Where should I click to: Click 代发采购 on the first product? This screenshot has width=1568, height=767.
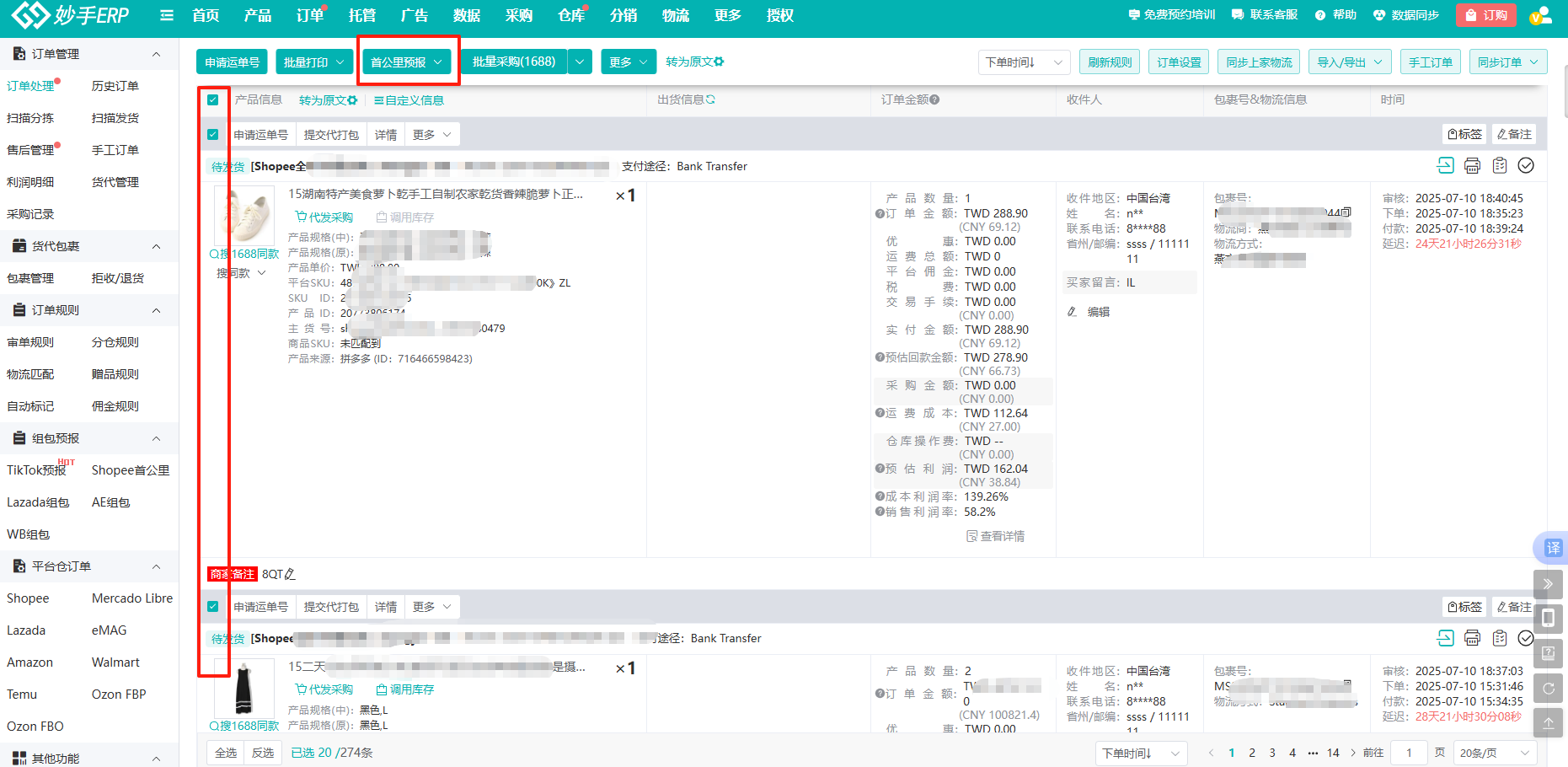tap(324, 217)
